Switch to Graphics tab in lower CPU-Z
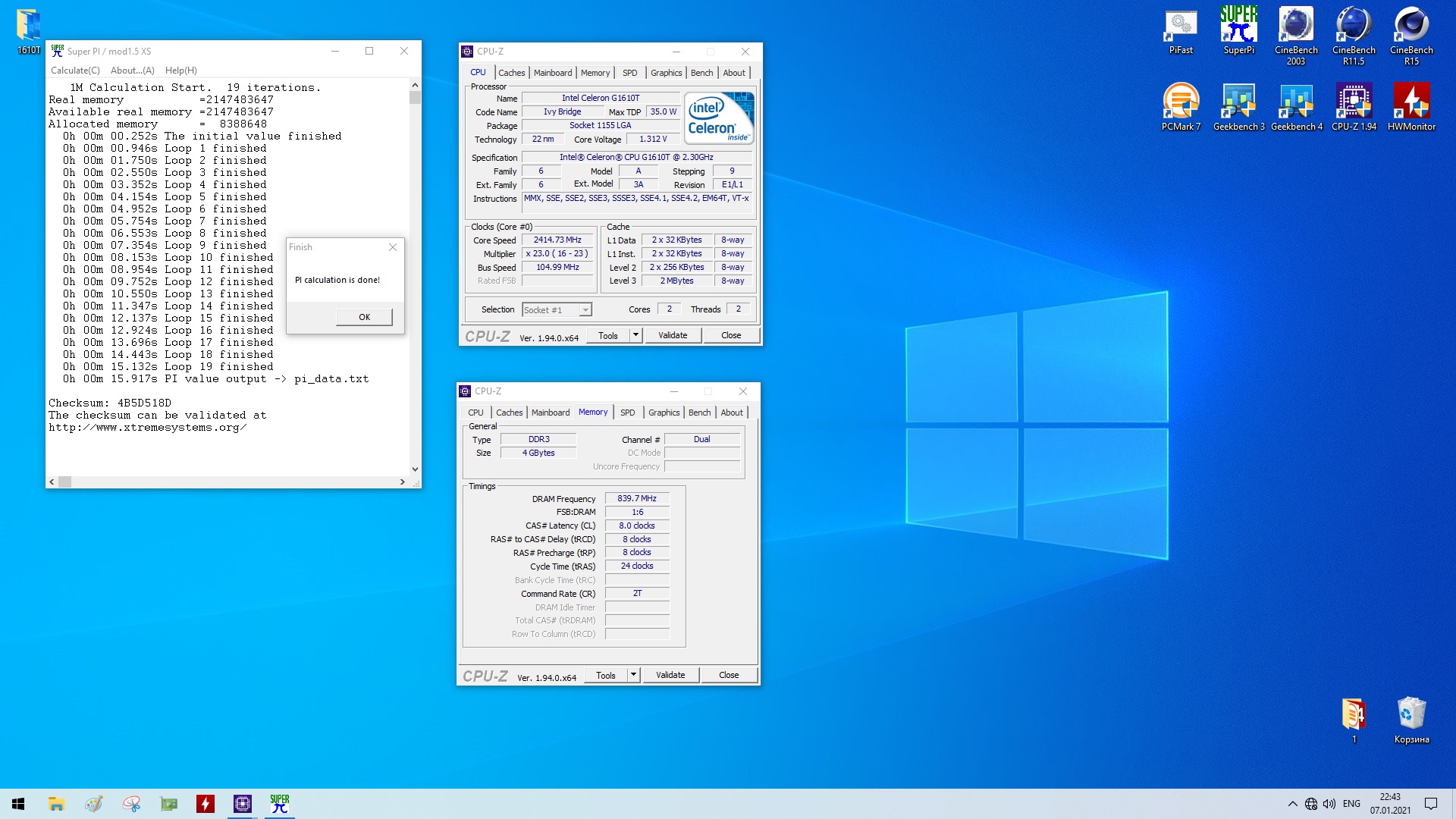Viewport: 1456px width, 819px height. tap(664, 413)
